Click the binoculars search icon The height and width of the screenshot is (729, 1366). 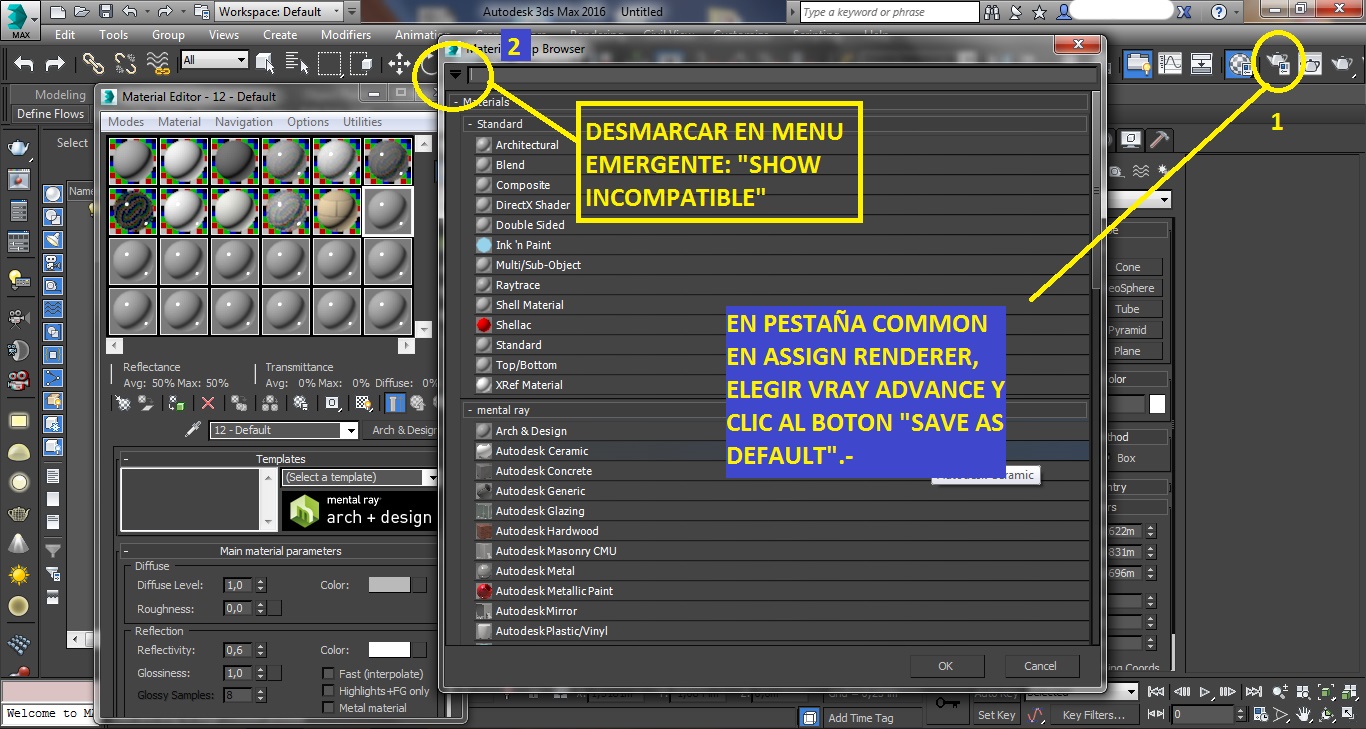click(x=992, y=12)
